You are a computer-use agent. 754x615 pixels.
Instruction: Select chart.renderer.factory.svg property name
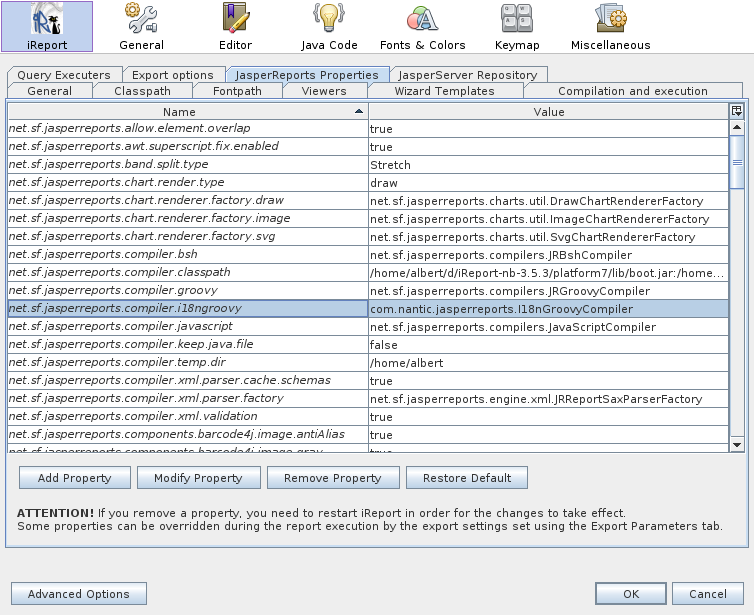pos(188,236)
